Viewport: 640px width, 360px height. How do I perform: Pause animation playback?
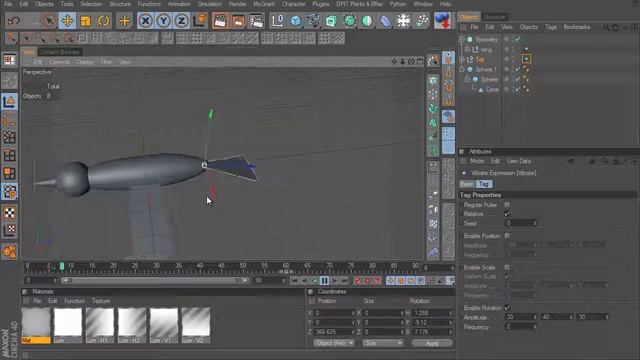(324, 281)
